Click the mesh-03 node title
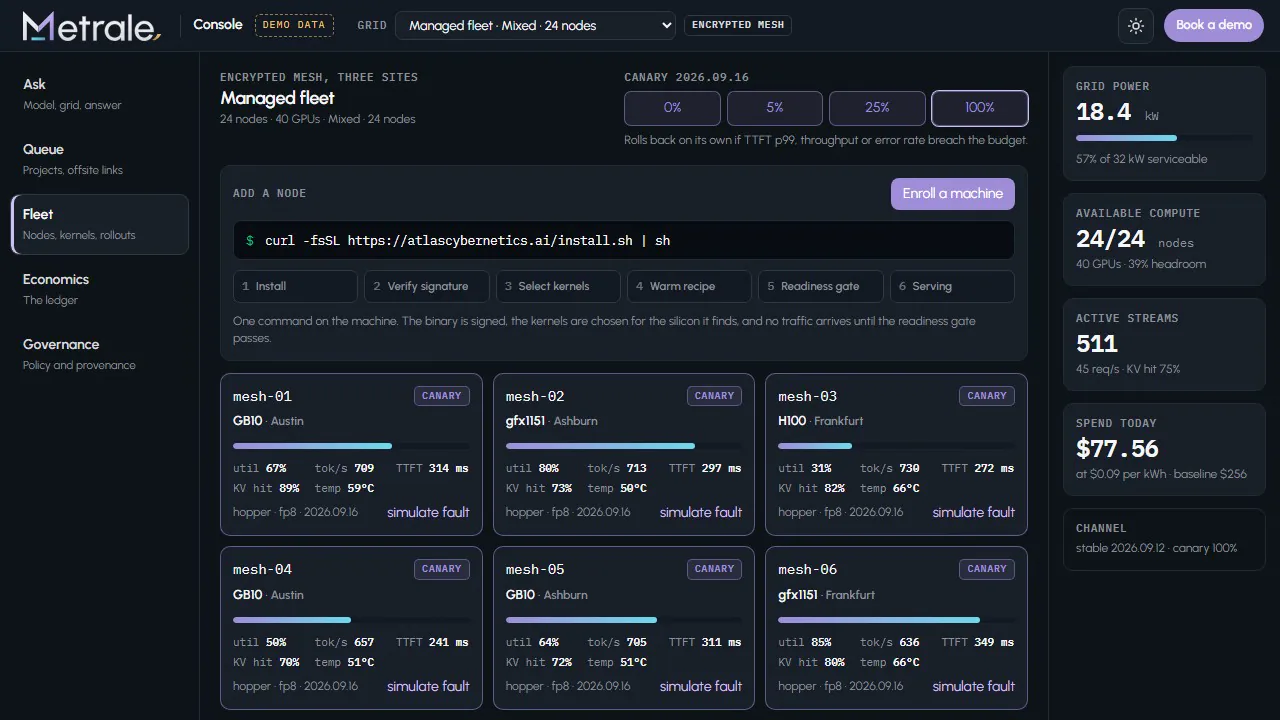This screenshot has width=1280, height=720. 808,396
